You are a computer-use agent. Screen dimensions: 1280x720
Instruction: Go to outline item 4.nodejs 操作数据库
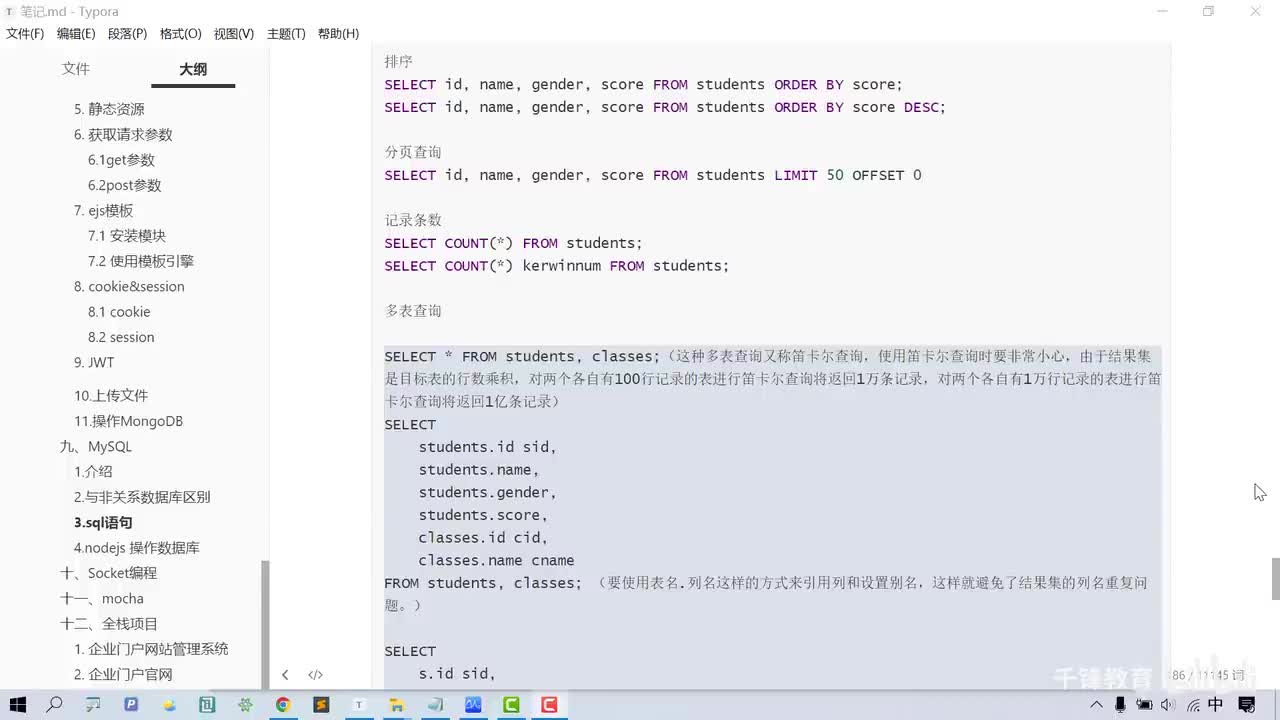(137, 548)
